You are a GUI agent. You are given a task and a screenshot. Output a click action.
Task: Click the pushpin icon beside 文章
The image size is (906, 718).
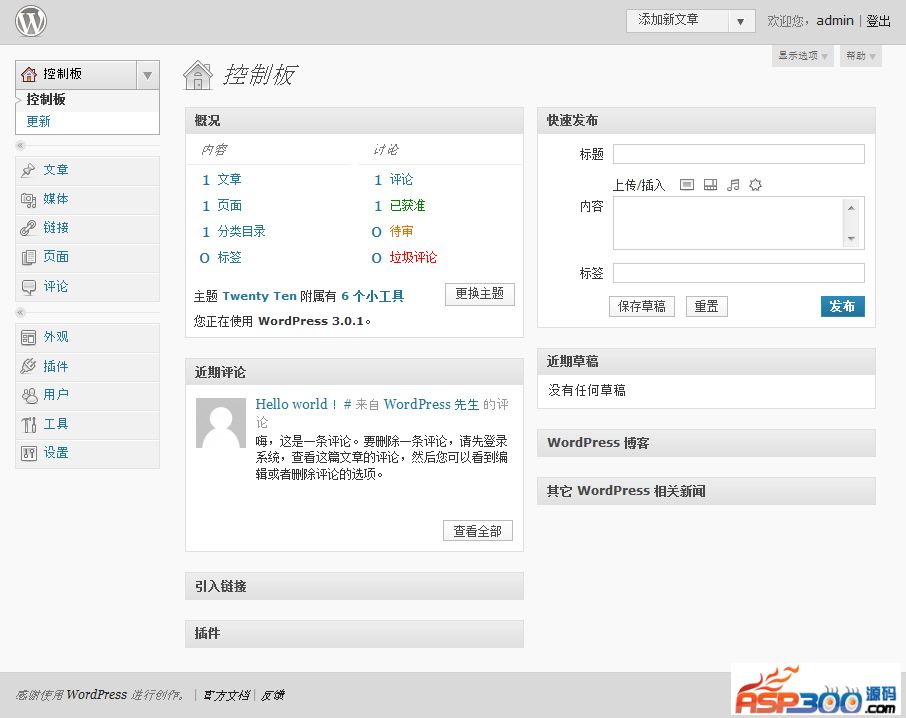click(x=28, y=170)
